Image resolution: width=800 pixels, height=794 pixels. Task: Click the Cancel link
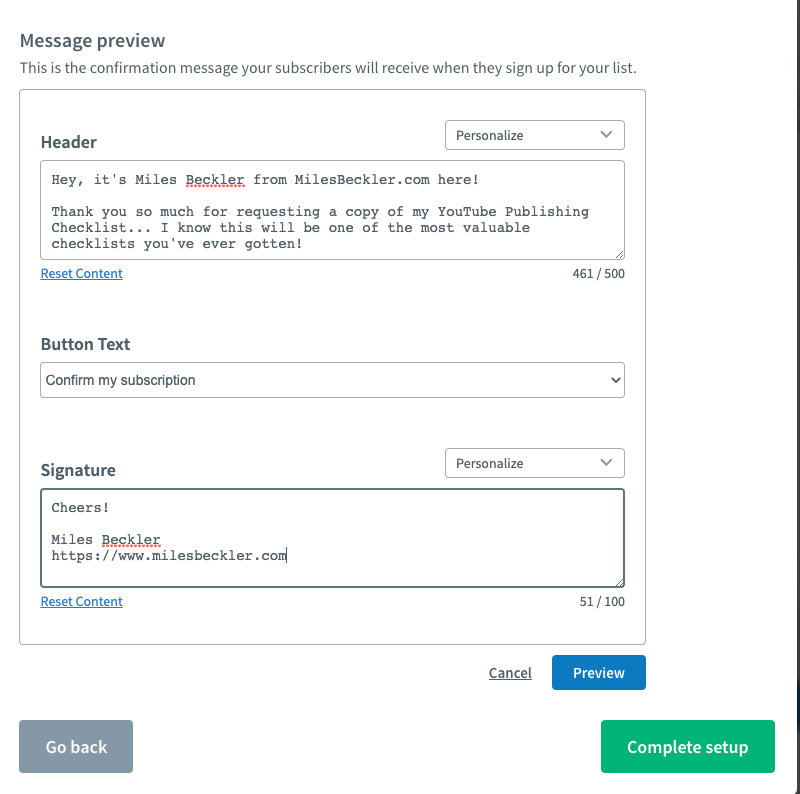[510, 673]
